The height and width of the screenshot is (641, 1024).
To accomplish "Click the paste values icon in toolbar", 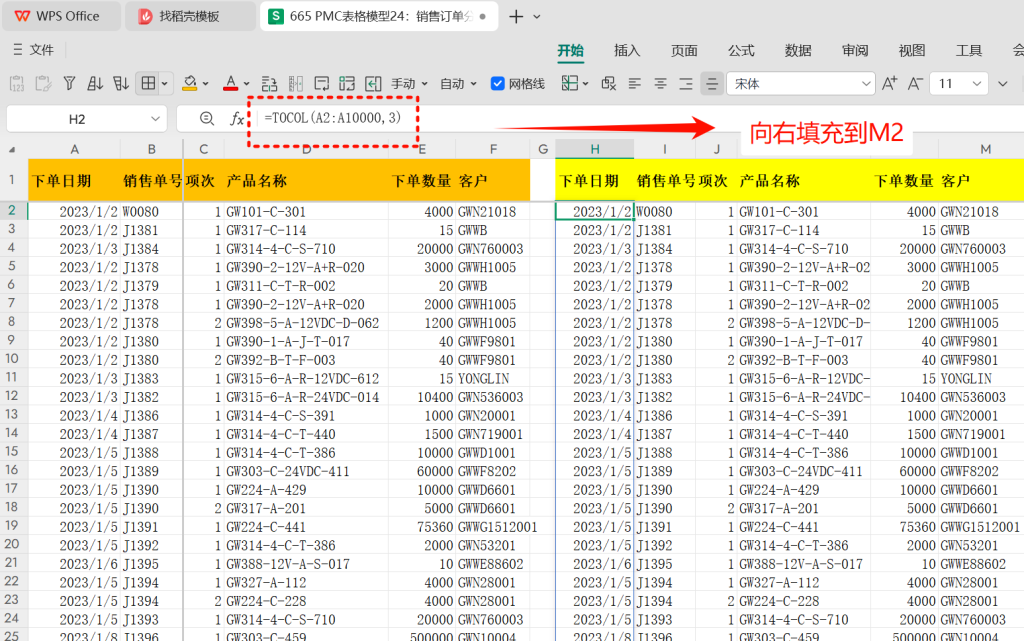I will [18, 84].
